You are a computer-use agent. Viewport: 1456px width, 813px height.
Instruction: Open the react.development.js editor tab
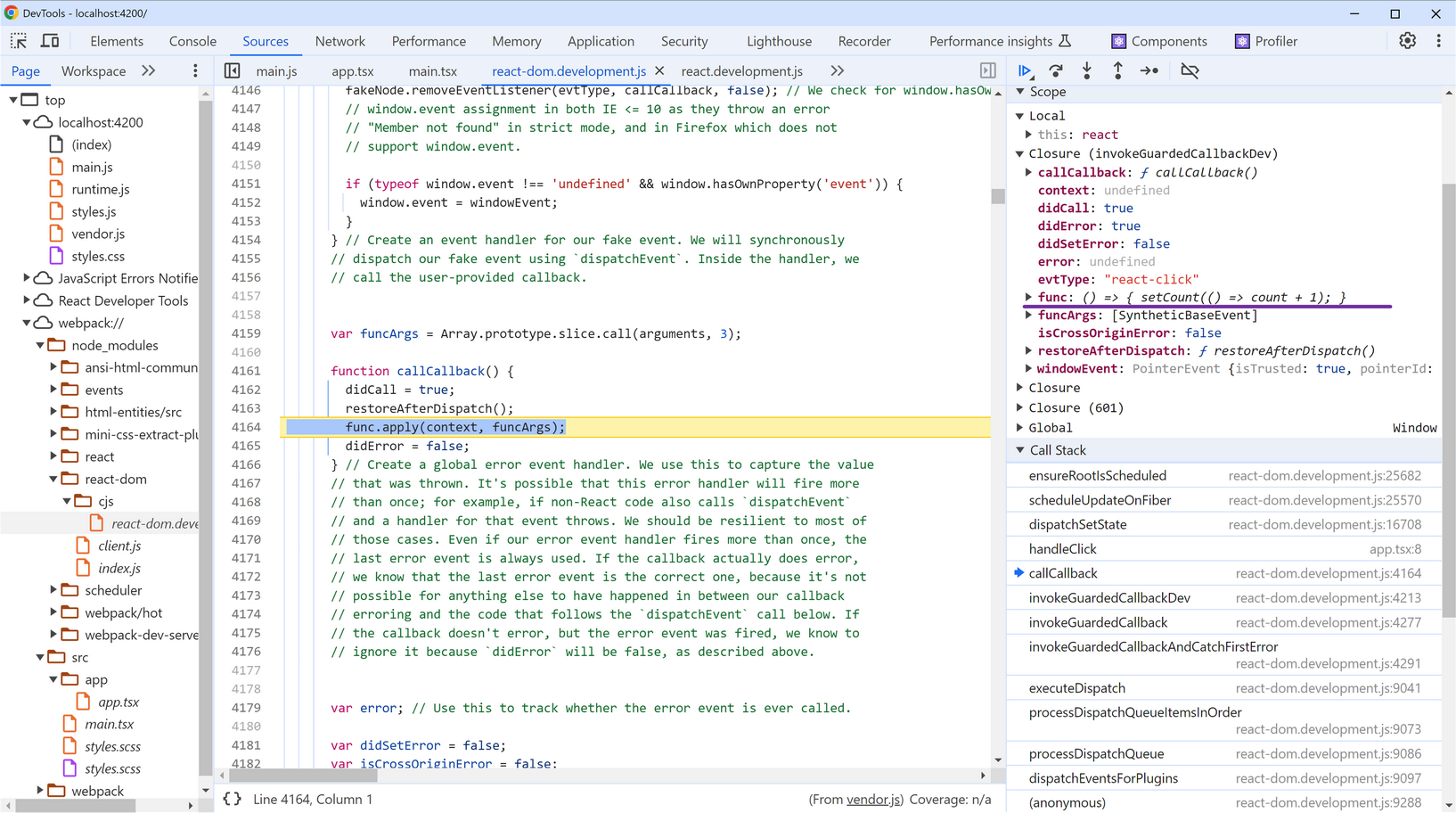pyautogui.click(x=741, y=70)
